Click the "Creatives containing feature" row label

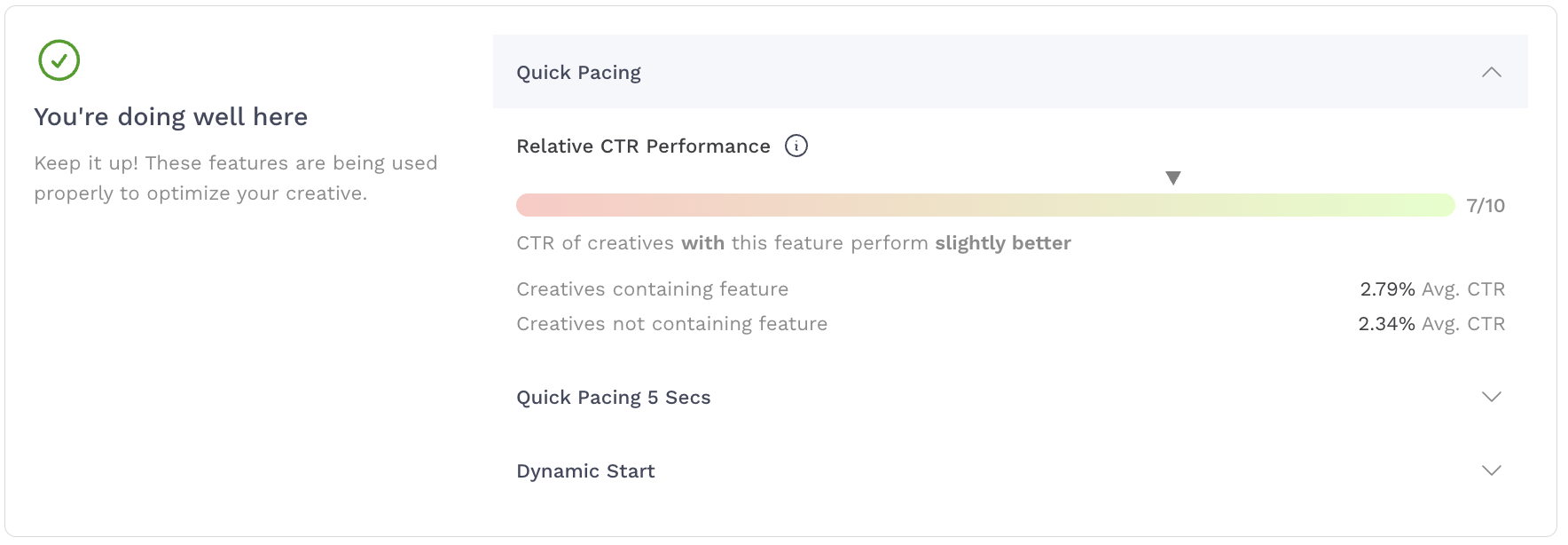(652, 289)
